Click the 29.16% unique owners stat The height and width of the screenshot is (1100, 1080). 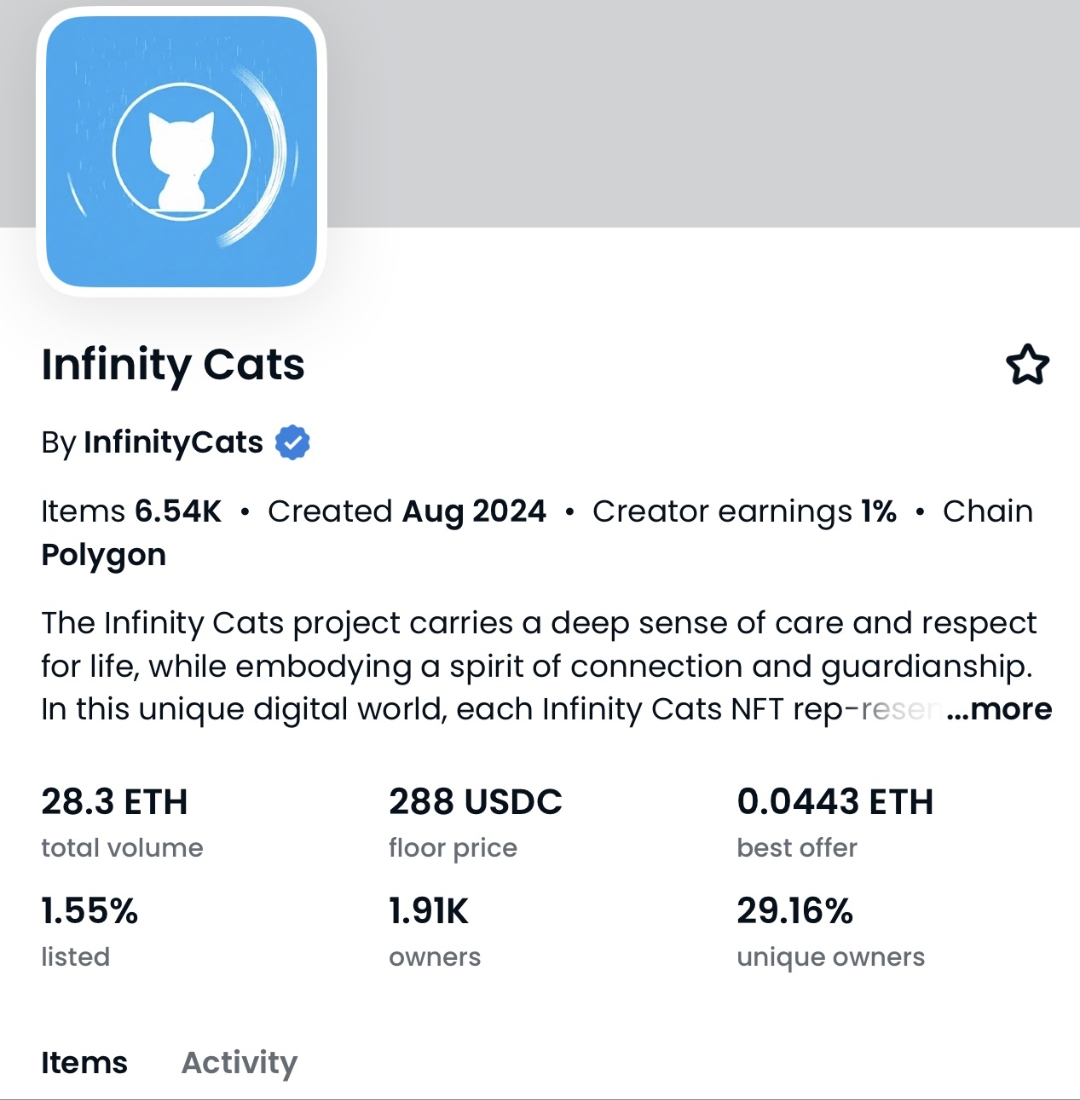(831, 932)
